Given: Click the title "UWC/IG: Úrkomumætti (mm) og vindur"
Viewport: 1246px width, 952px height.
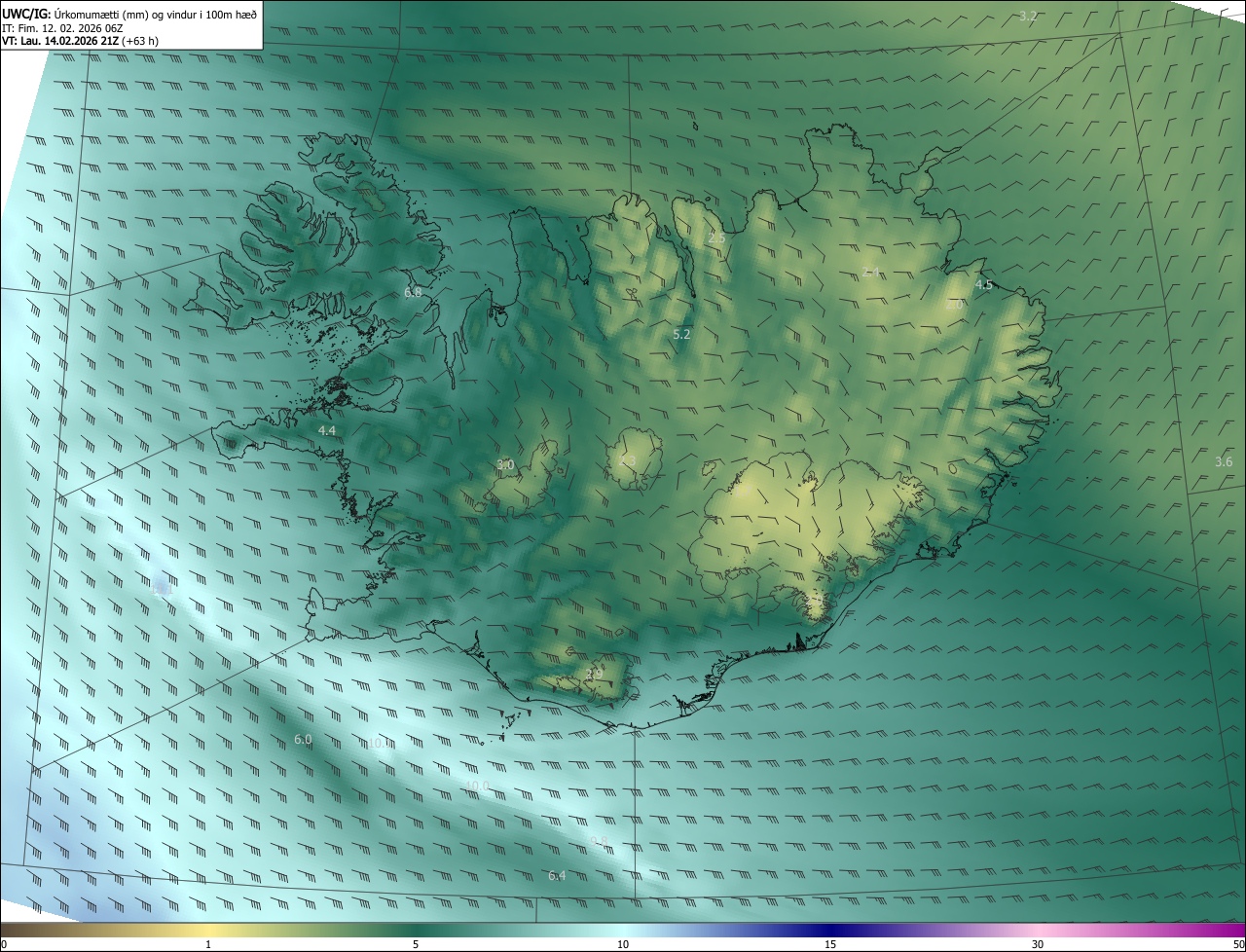Looking at the screenshot, I should pyautogui.click(x=130, y=13).
